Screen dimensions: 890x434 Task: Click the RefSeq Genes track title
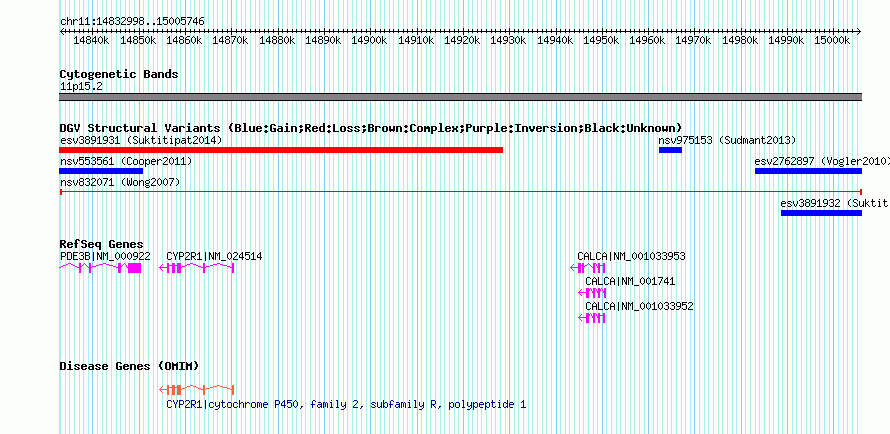coord(102,244)
